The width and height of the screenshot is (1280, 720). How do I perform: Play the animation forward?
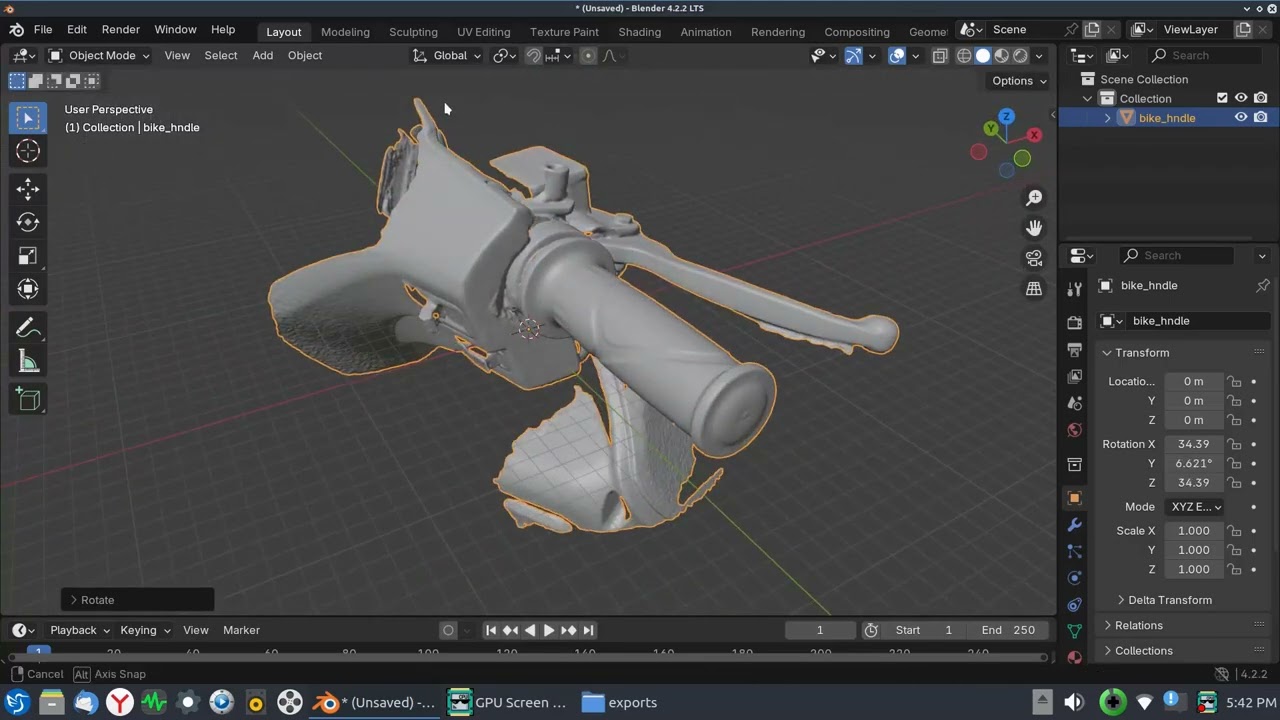click(548, 630)
